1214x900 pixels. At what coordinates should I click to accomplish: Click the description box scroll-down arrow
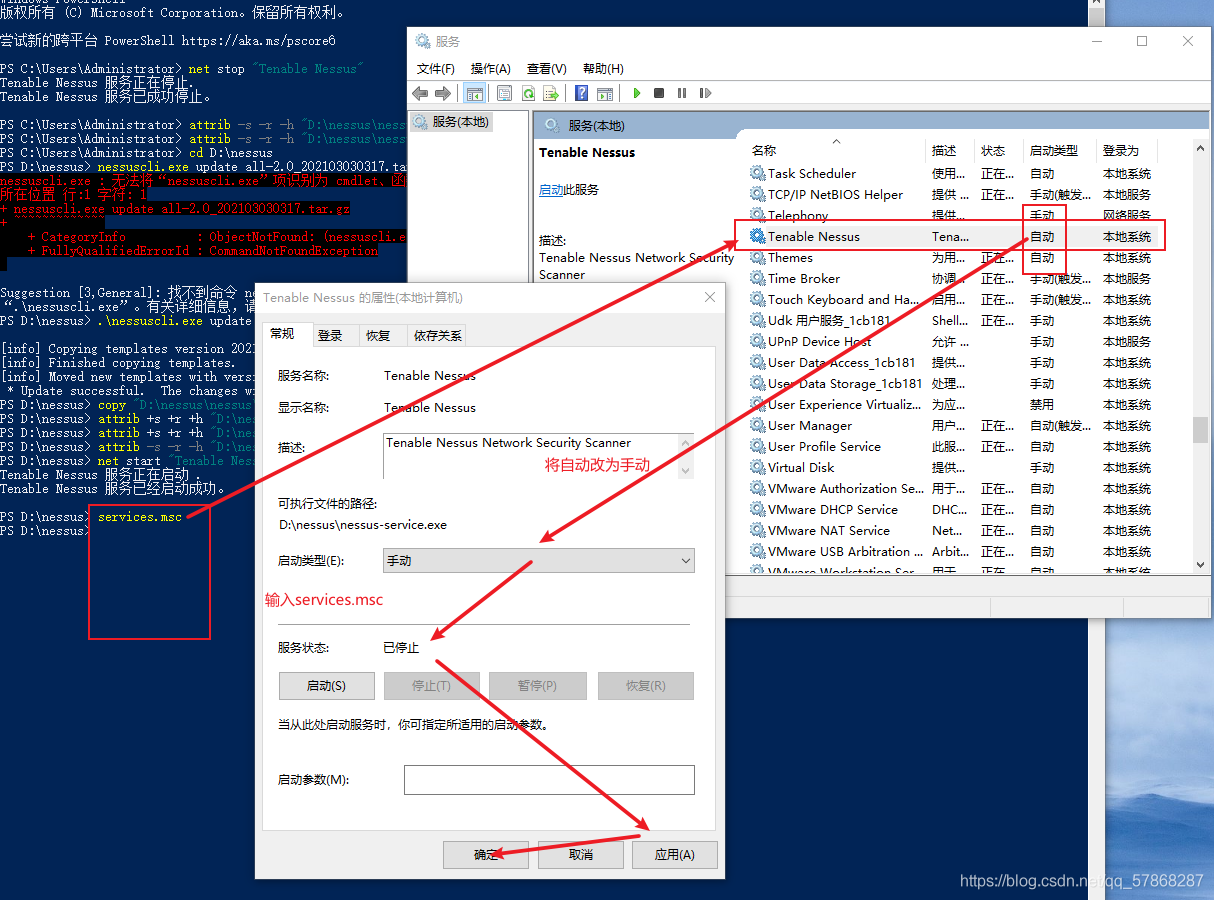tap(686, 469)
